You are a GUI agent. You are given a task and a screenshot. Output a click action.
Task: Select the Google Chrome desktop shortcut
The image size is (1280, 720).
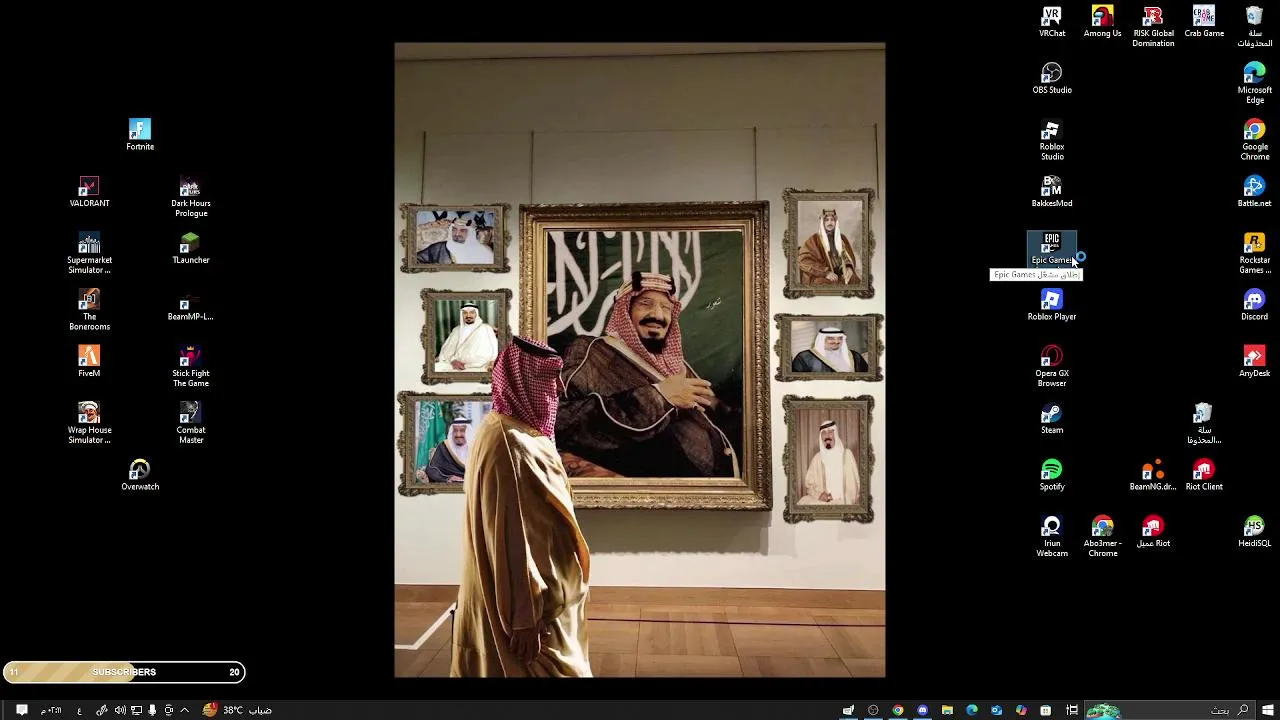(x=1254, y=140)
